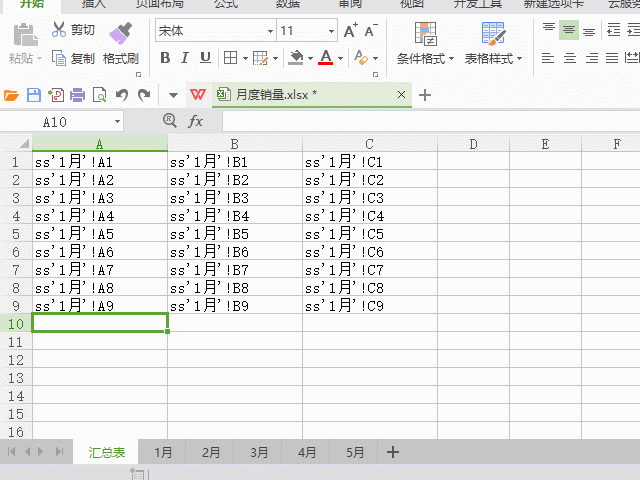Save the workbook with floppy icon
This screenshot has width=640, height=480.
point(34,95)
